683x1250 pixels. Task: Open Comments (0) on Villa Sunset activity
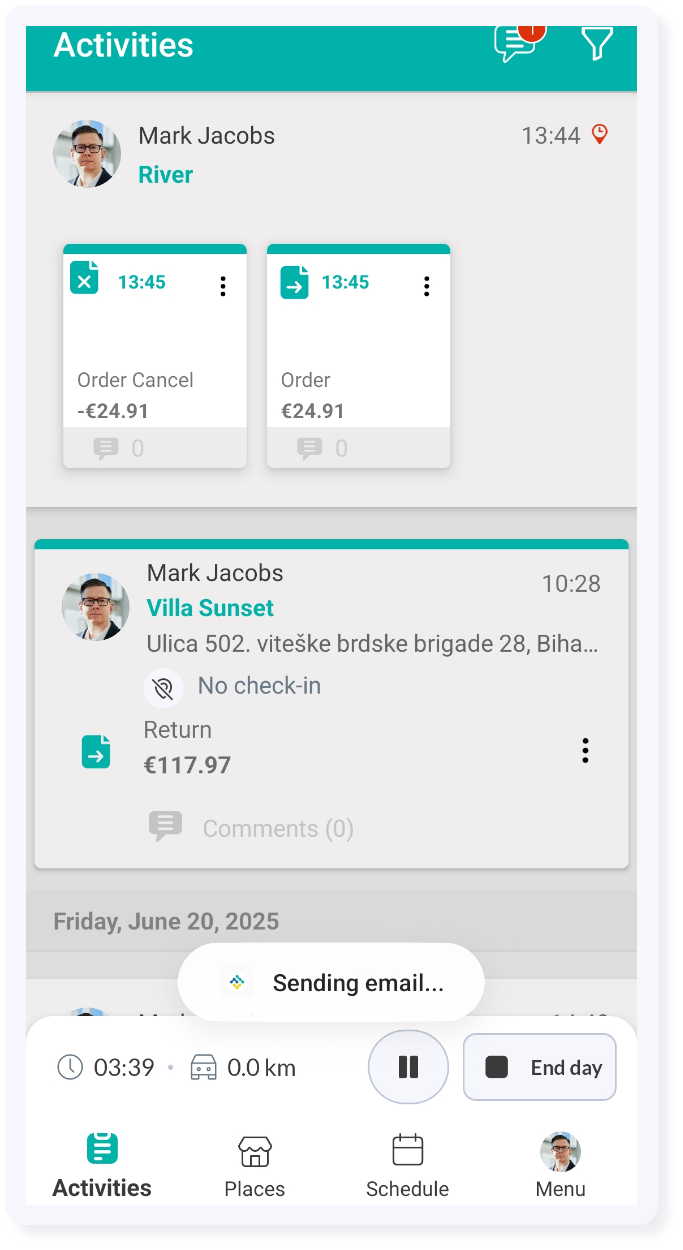coord(251,828)
